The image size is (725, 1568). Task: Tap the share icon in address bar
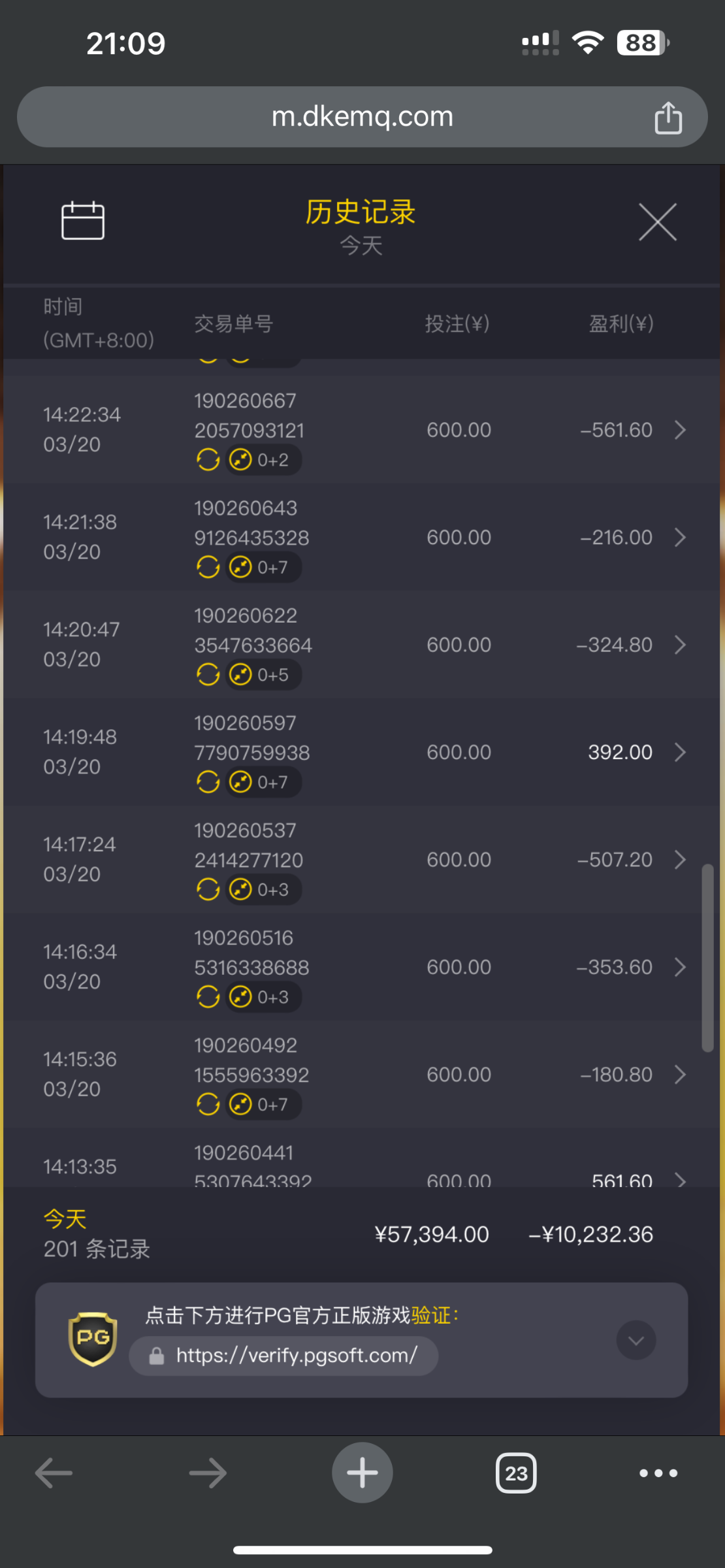(x=668, y=118)
